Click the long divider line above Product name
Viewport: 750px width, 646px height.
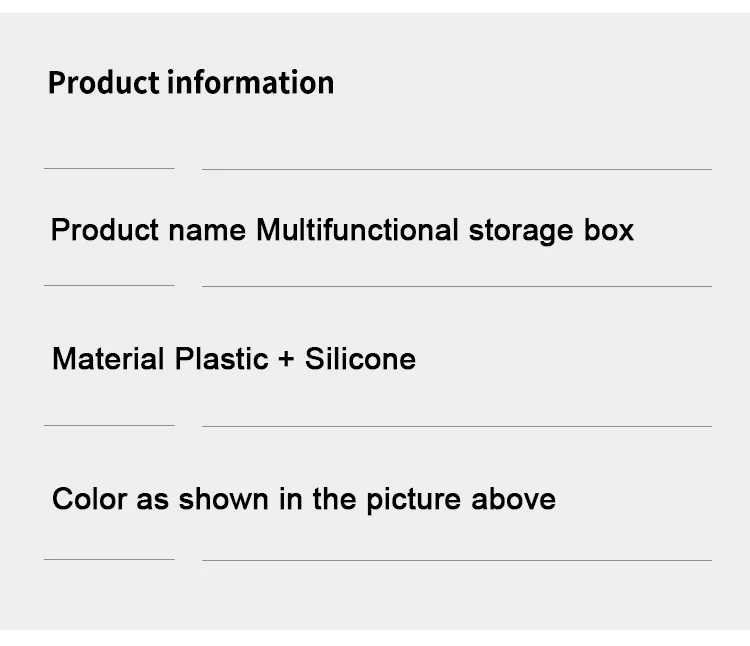coord(456,169)
